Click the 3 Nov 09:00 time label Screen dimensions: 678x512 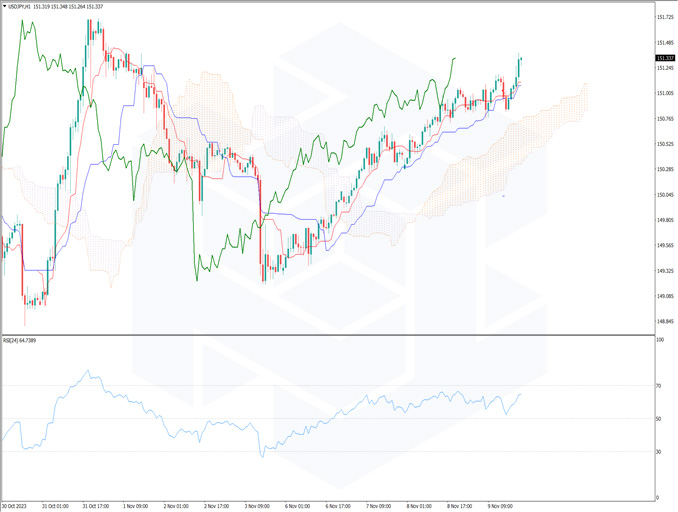[258, 506]
